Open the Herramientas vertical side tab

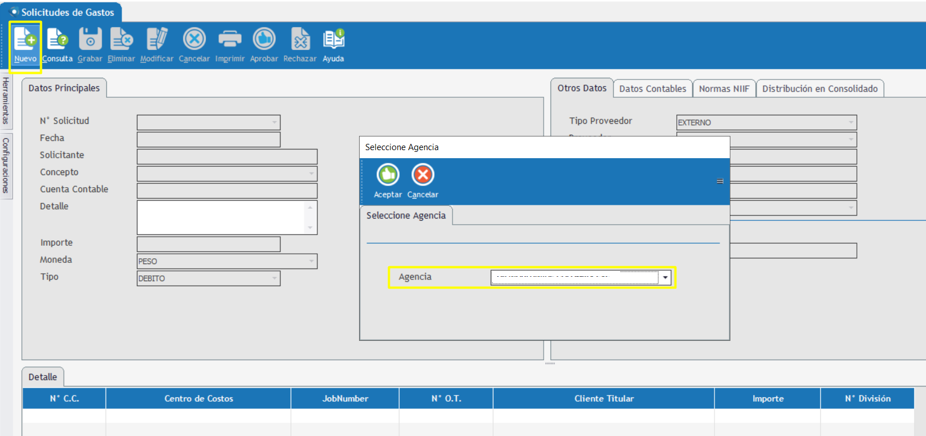point(6,101)
